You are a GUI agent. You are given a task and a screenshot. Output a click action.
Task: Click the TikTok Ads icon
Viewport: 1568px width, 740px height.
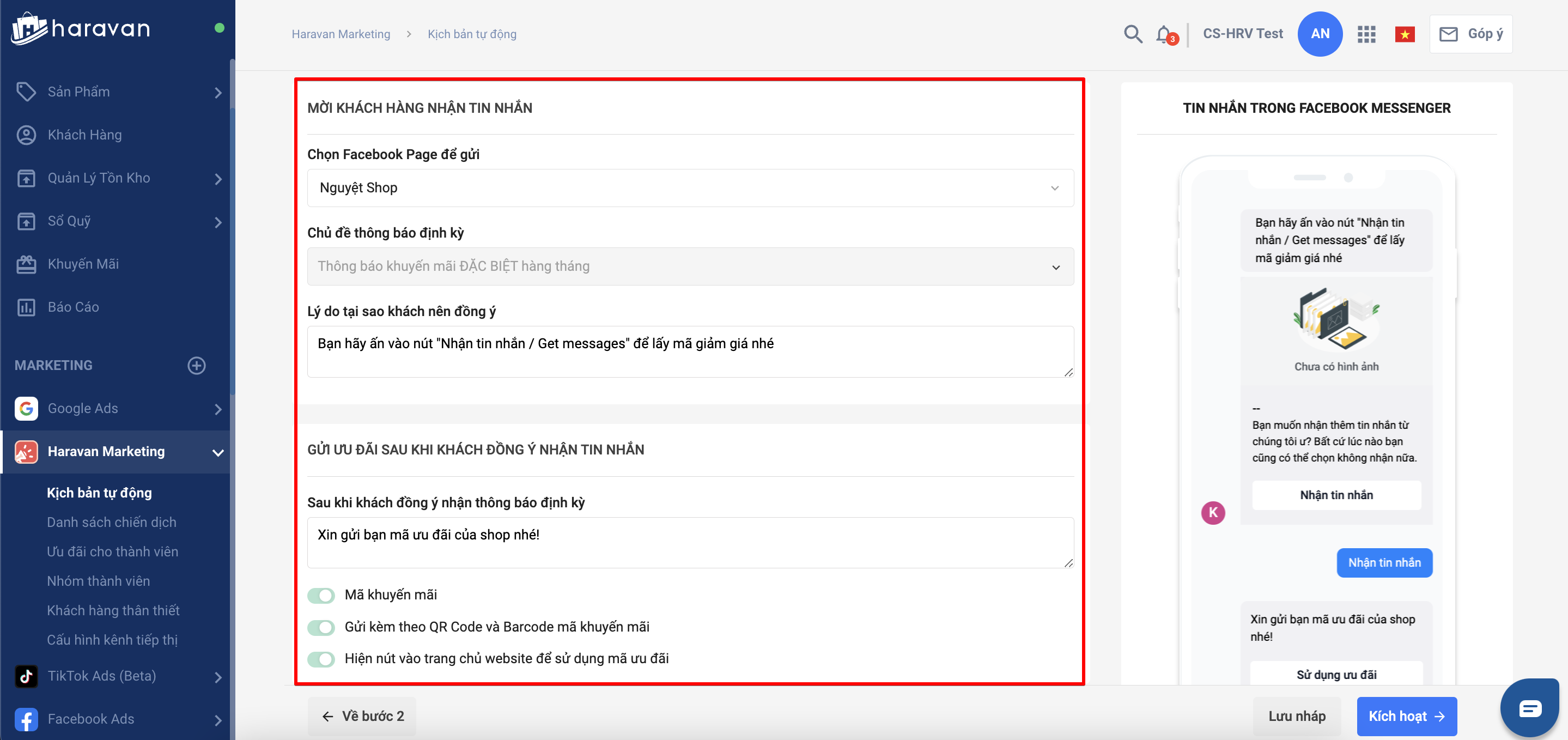[26, 676]
